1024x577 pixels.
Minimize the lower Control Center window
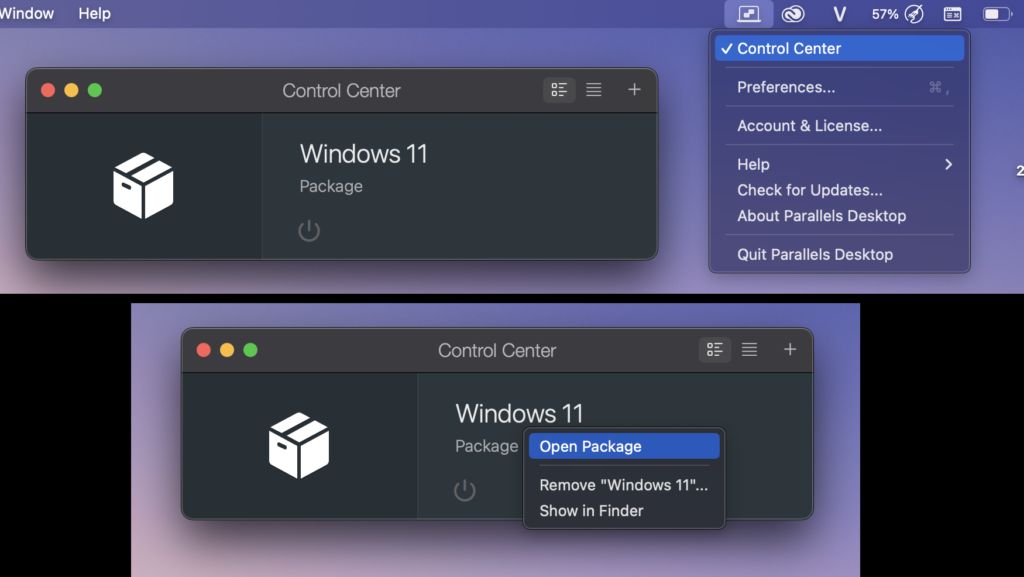(x=227, y=350)
